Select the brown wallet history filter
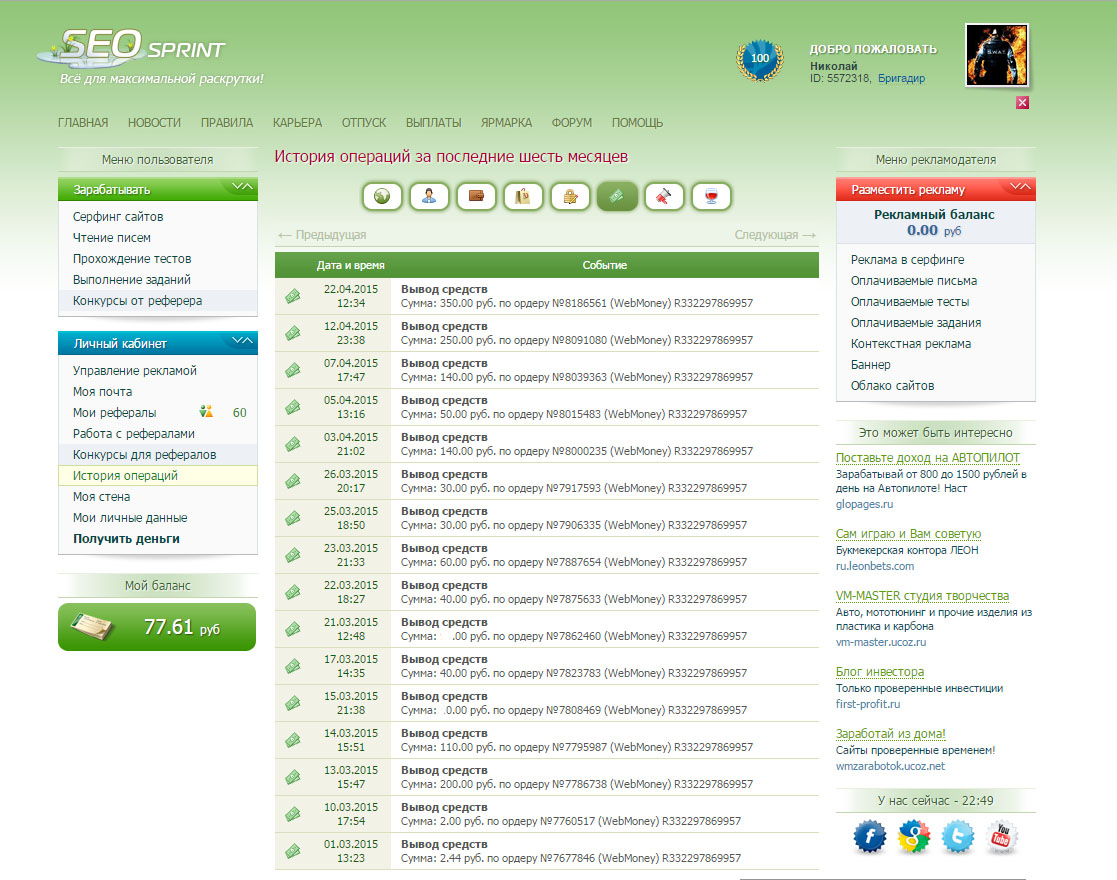Screen dimensions: 1117x880 [476, 197]
